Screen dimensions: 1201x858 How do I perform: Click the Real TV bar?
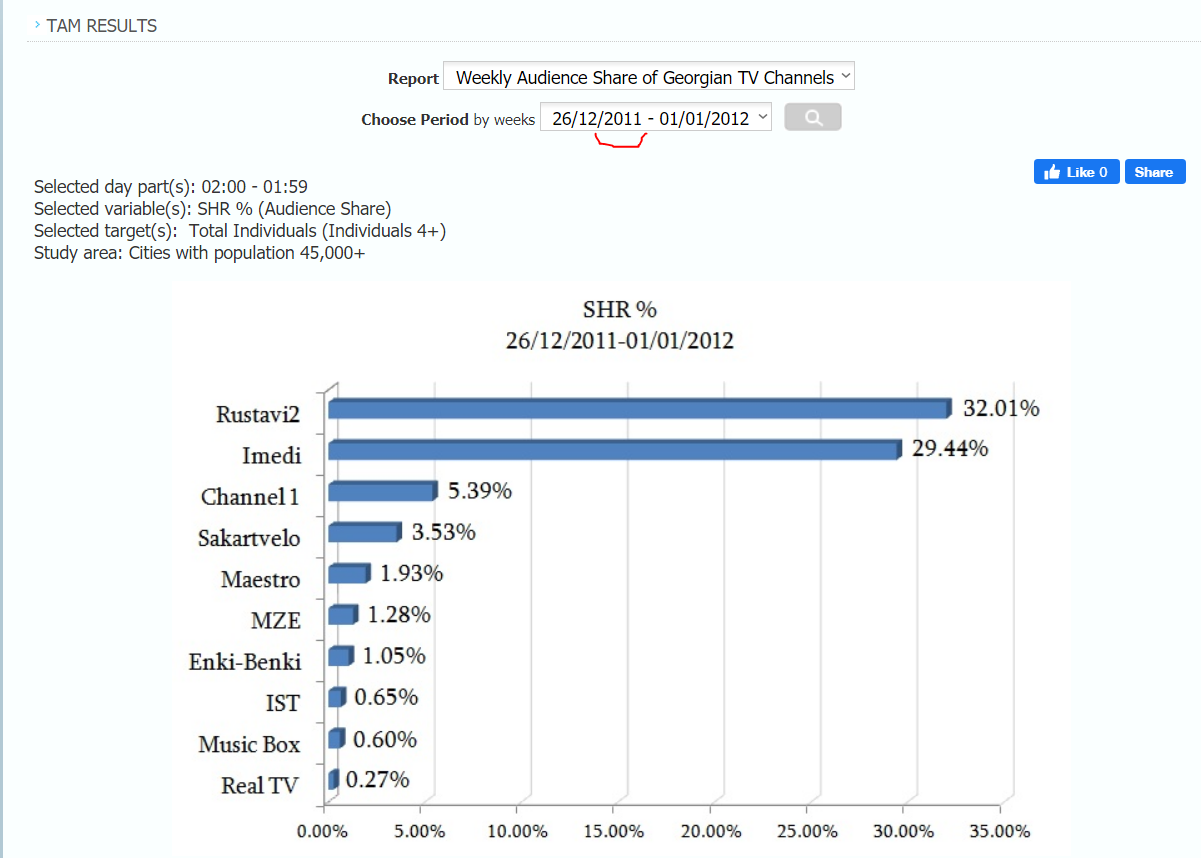coord(334,779)
